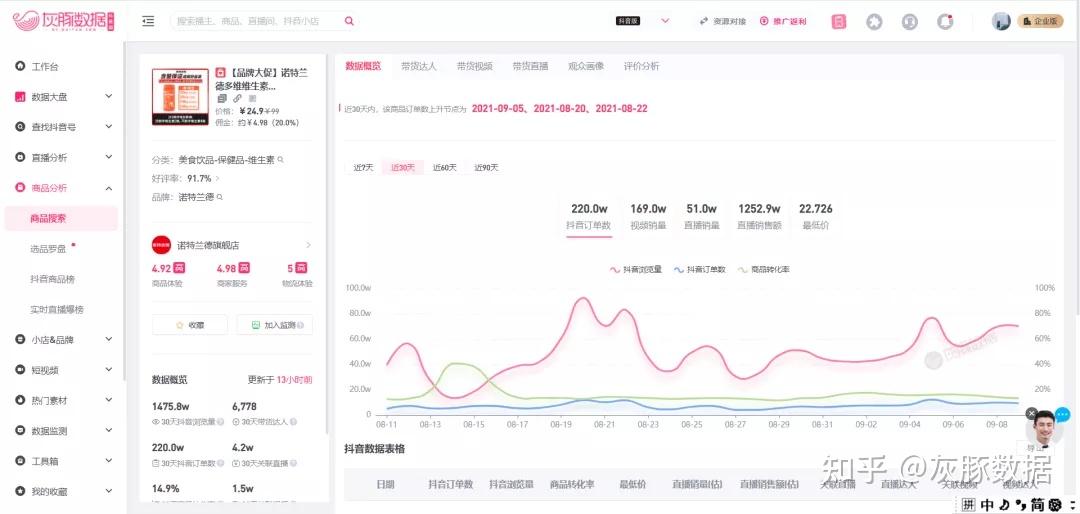Expand the 查找抖音号 sidebar section

click(109, 127)
